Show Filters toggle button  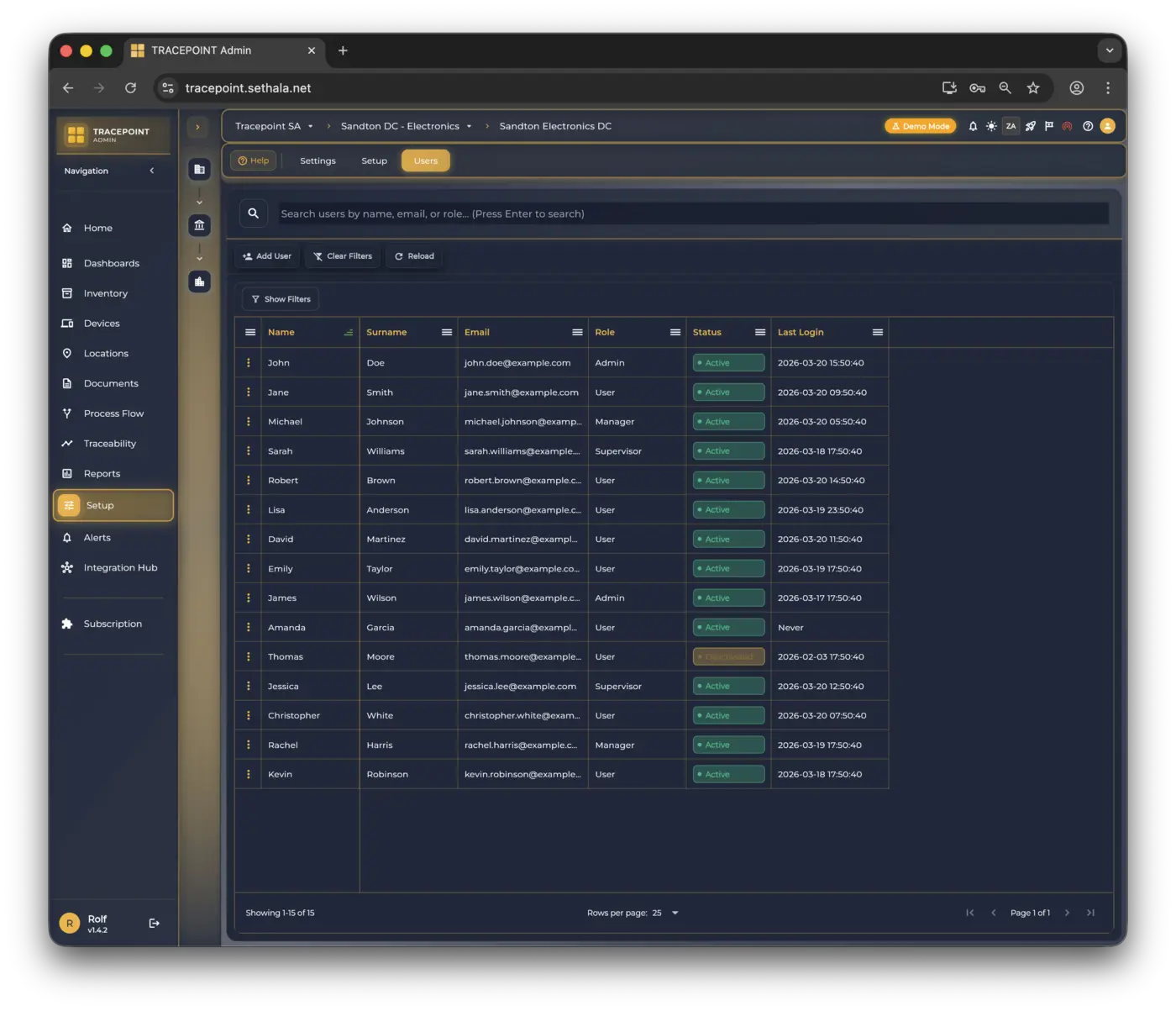click(281, 299)
